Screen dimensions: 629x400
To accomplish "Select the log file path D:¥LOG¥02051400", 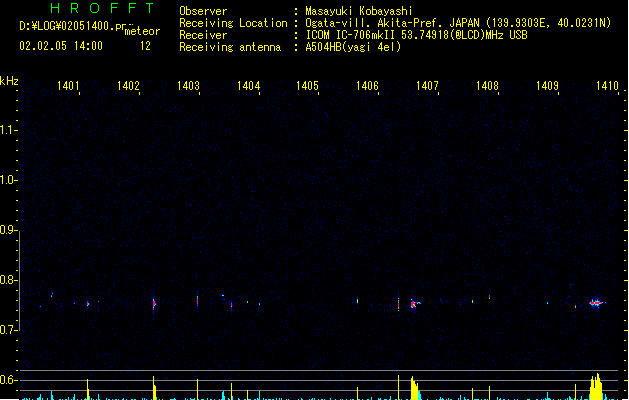I will pyautogui.click(x=67, y=26).
